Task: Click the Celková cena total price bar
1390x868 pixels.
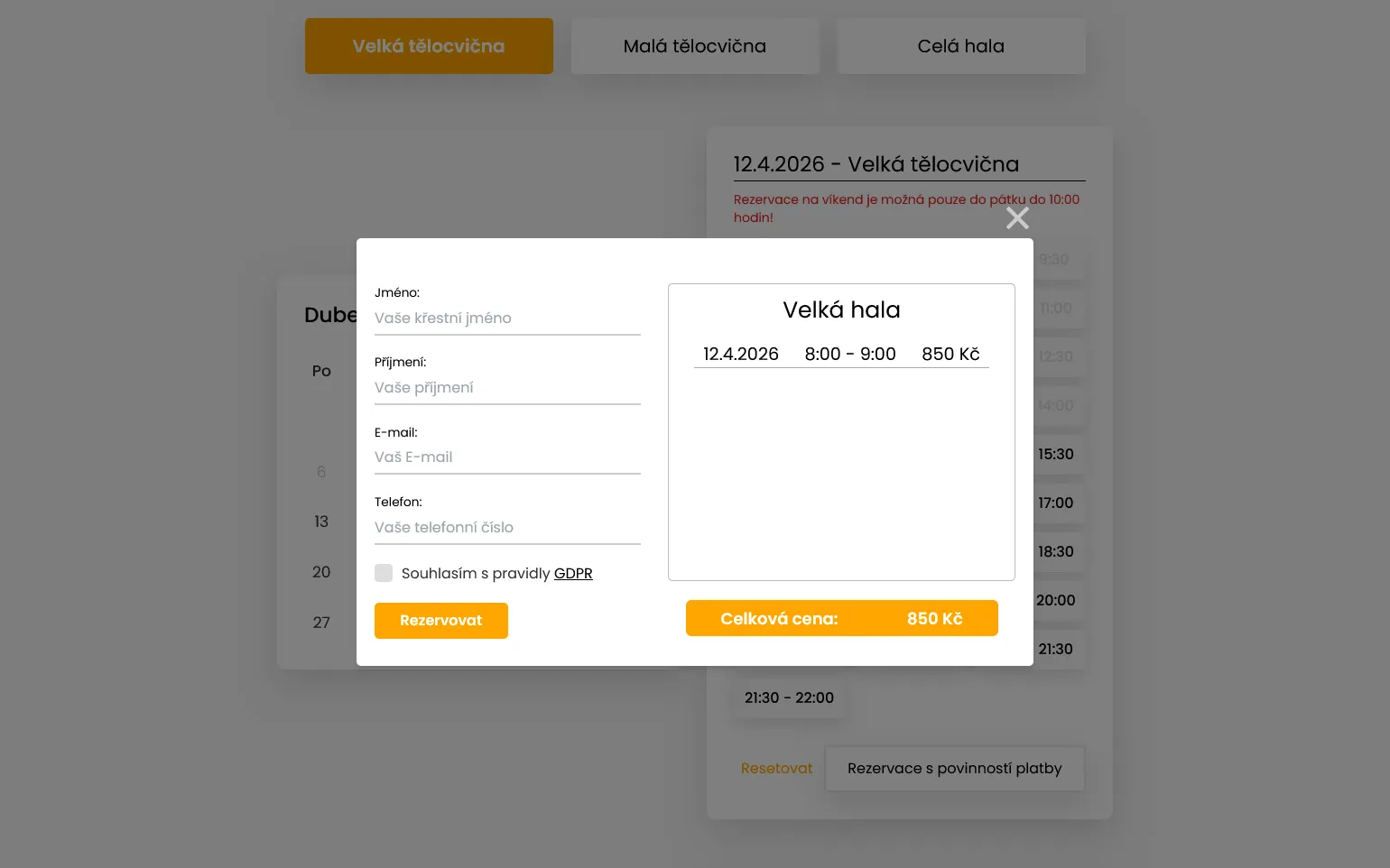Action: coord(841,619)
